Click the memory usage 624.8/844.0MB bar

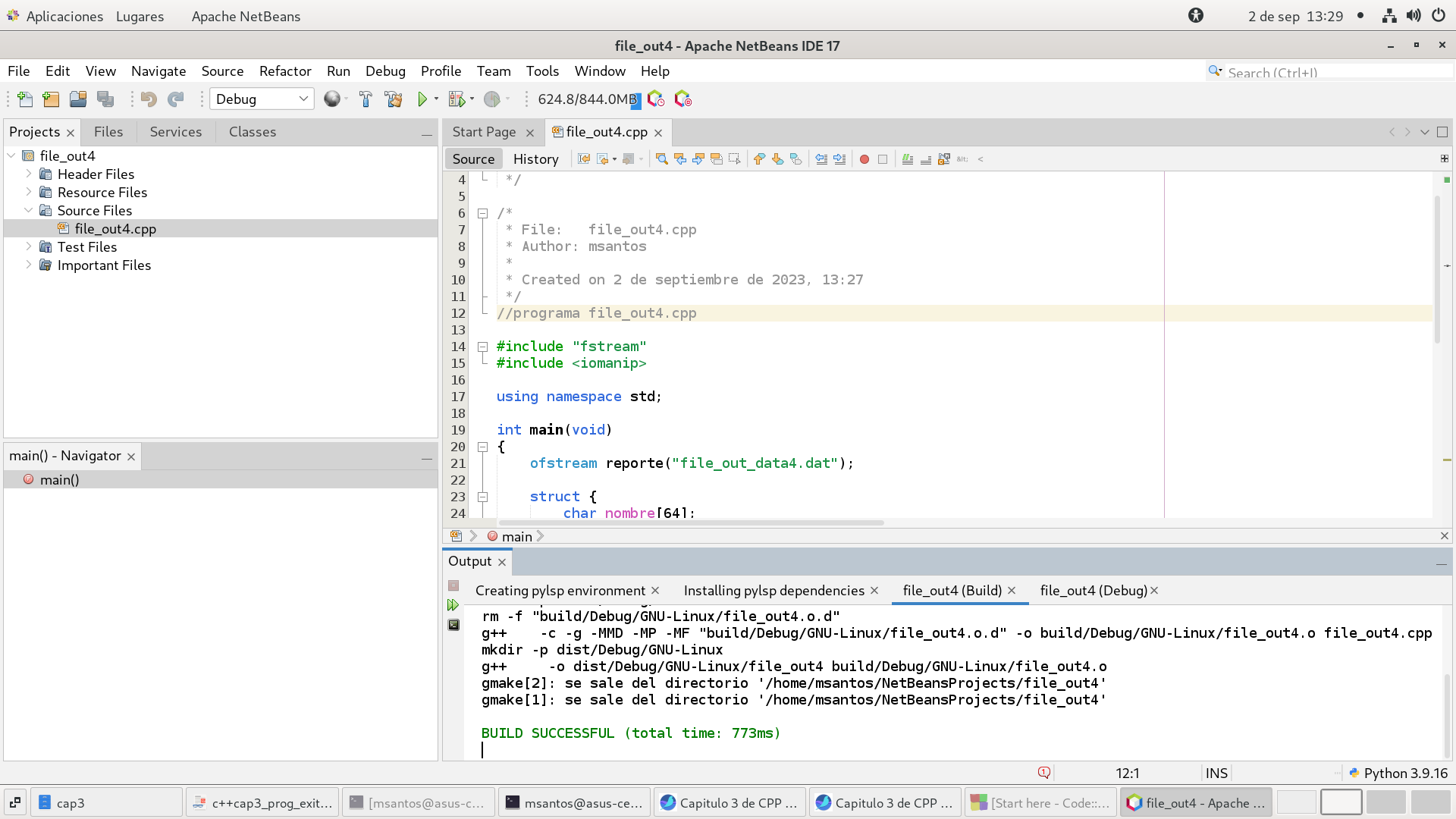point(588,99)
